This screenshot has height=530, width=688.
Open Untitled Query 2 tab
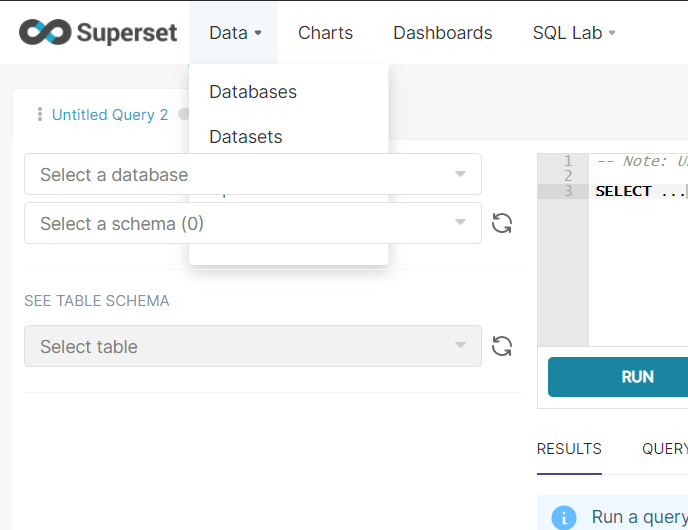[110, 115]
